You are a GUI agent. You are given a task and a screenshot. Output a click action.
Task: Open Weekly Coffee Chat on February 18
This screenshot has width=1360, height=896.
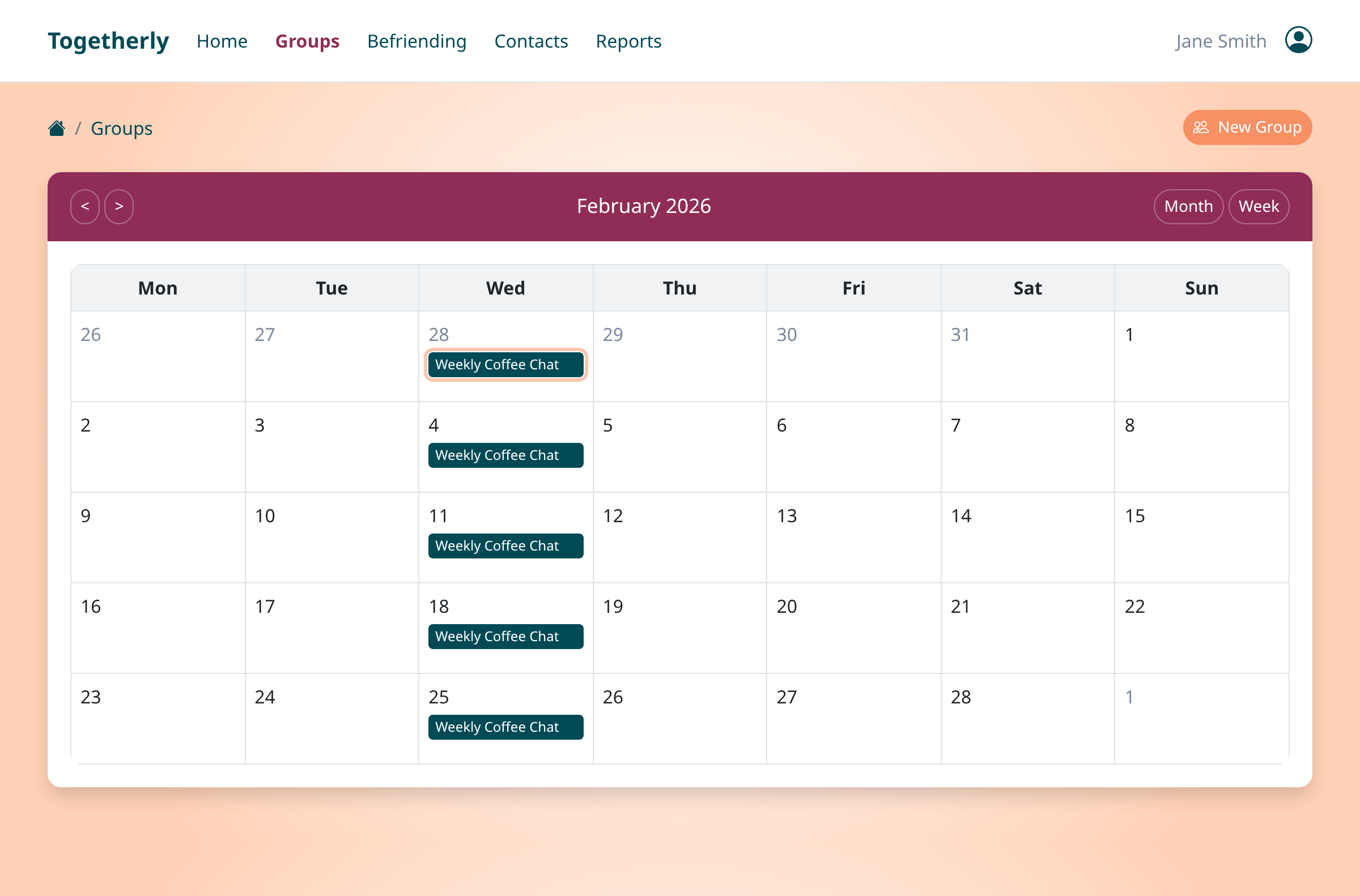pyautogui.click(x=506, y=637)
